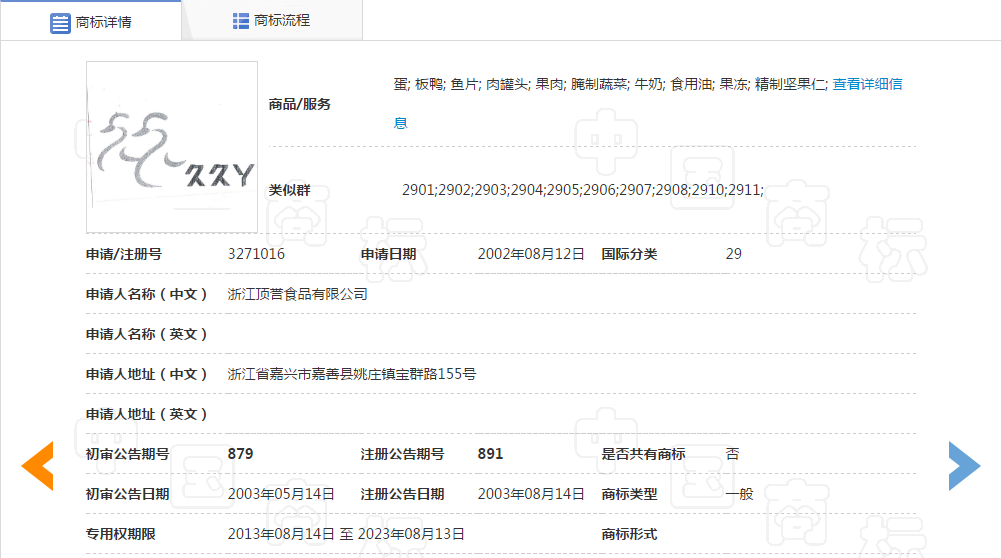Select preliminary announcement date 2003年05月14日

[281, 494]
